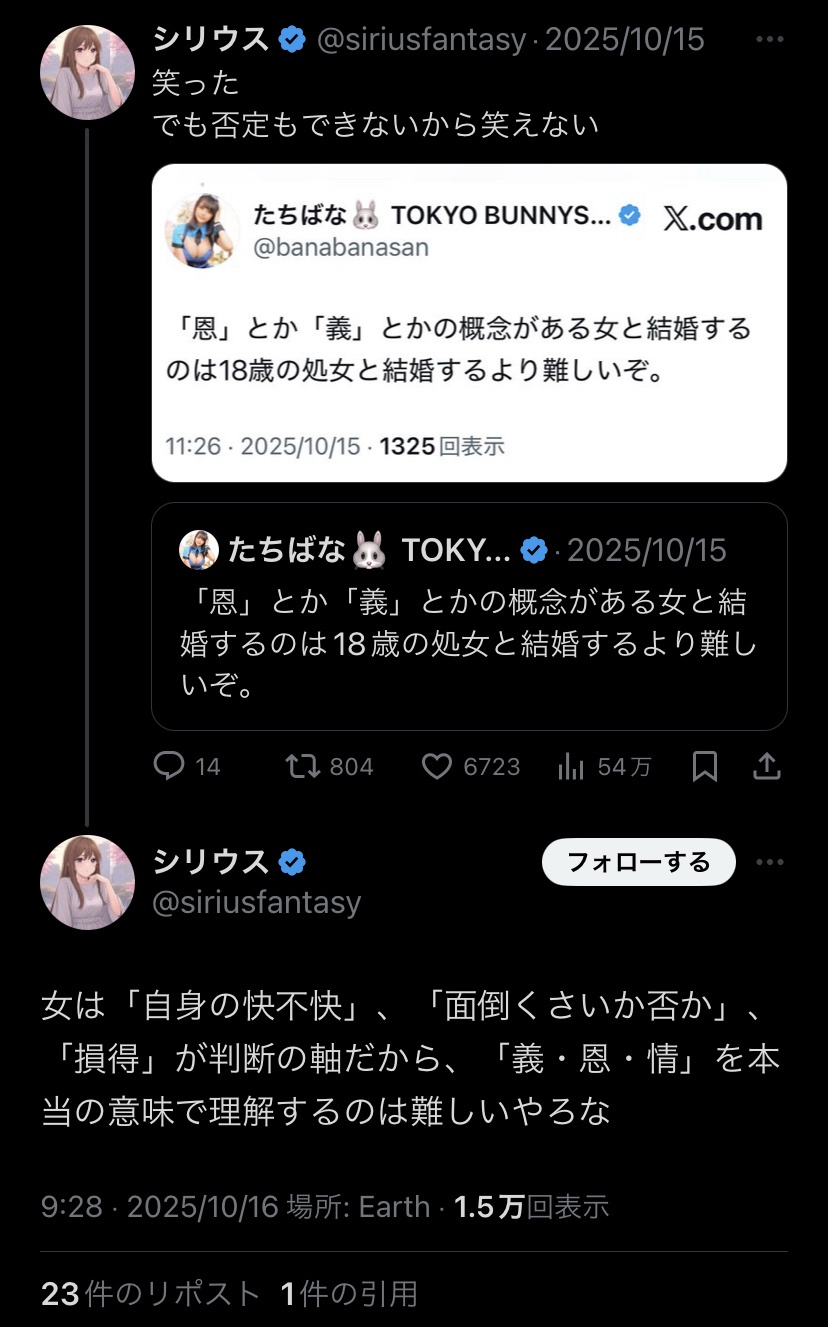Image resolution: width=828 pixels, height=1327 pixels.
Task: Tap the 1.5万回表示 view count
Action: 531,1206
